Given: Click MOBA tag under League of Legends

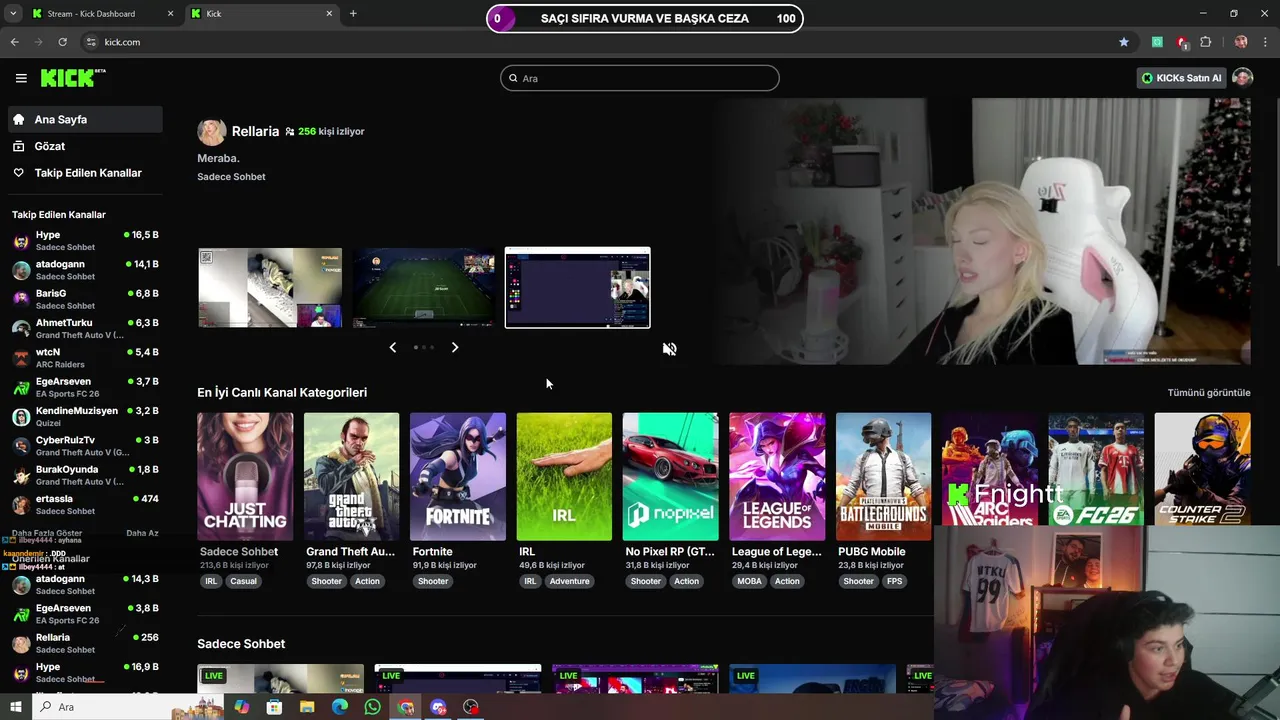Looking at the screenshot, I should click(749, 581).
